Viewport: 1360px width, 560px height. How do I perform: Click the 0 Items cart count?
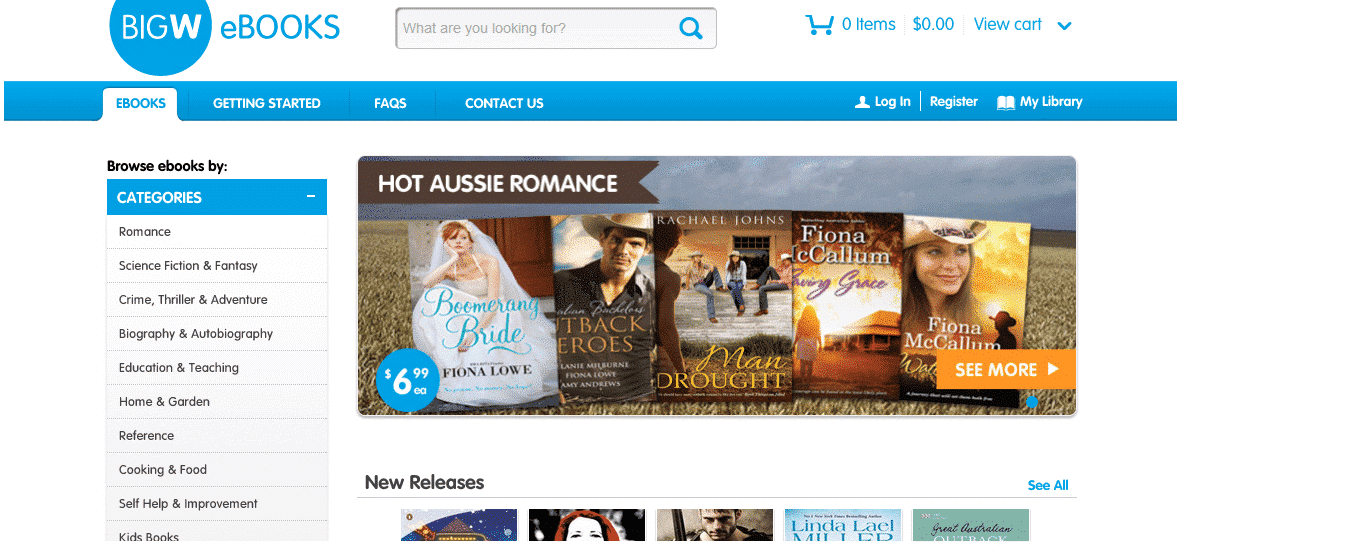[869, 25]
